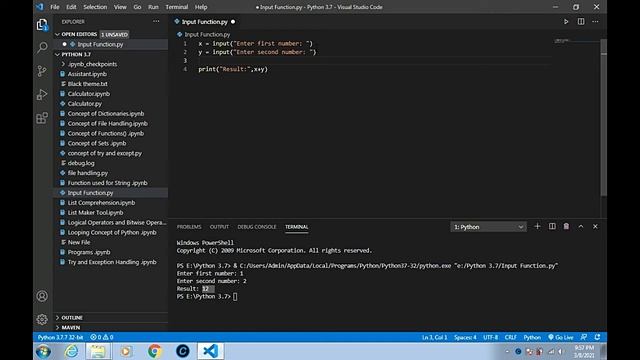Open the Accounts icon in activity bar
Viewport: 640px width, 360px height.
click(42, 296)
